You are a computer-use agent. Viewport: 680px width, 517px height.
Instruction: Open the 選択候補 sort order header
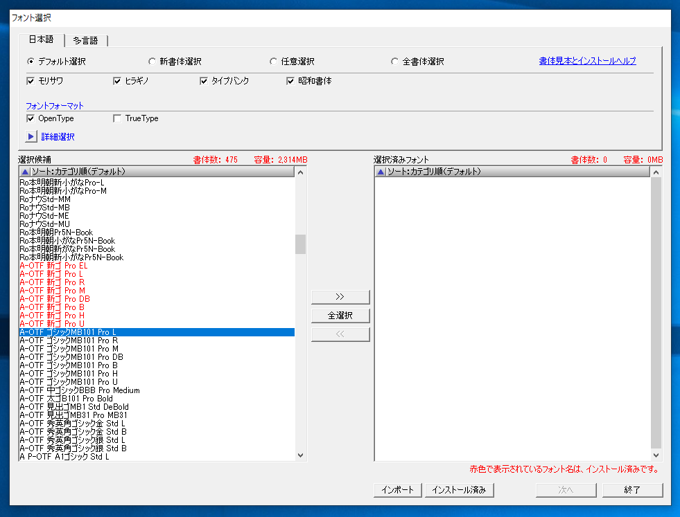click(157, 172)
